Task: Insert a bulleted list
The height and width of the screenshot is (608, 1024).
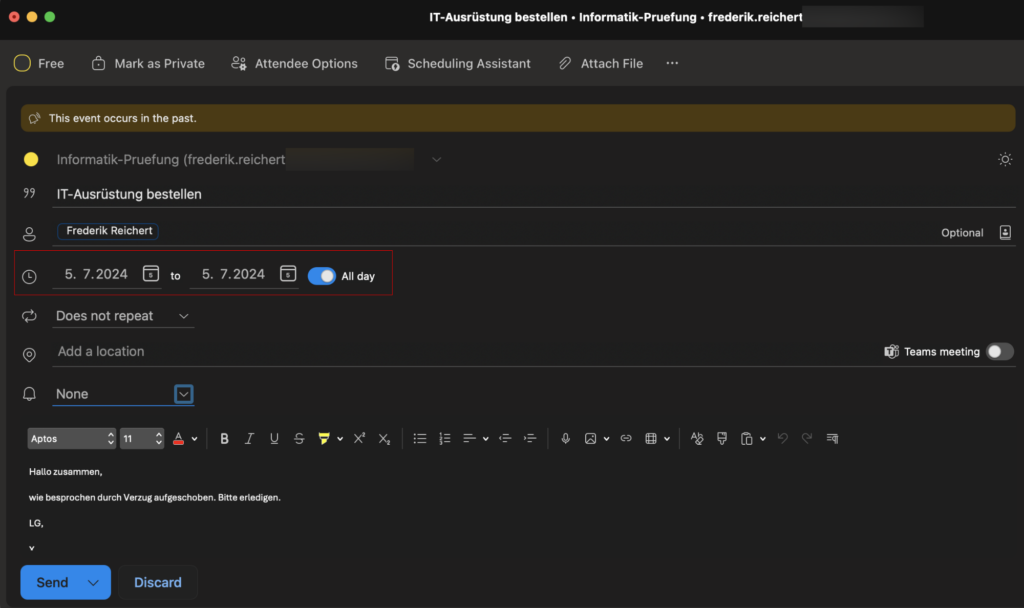Action: point(420,438)
